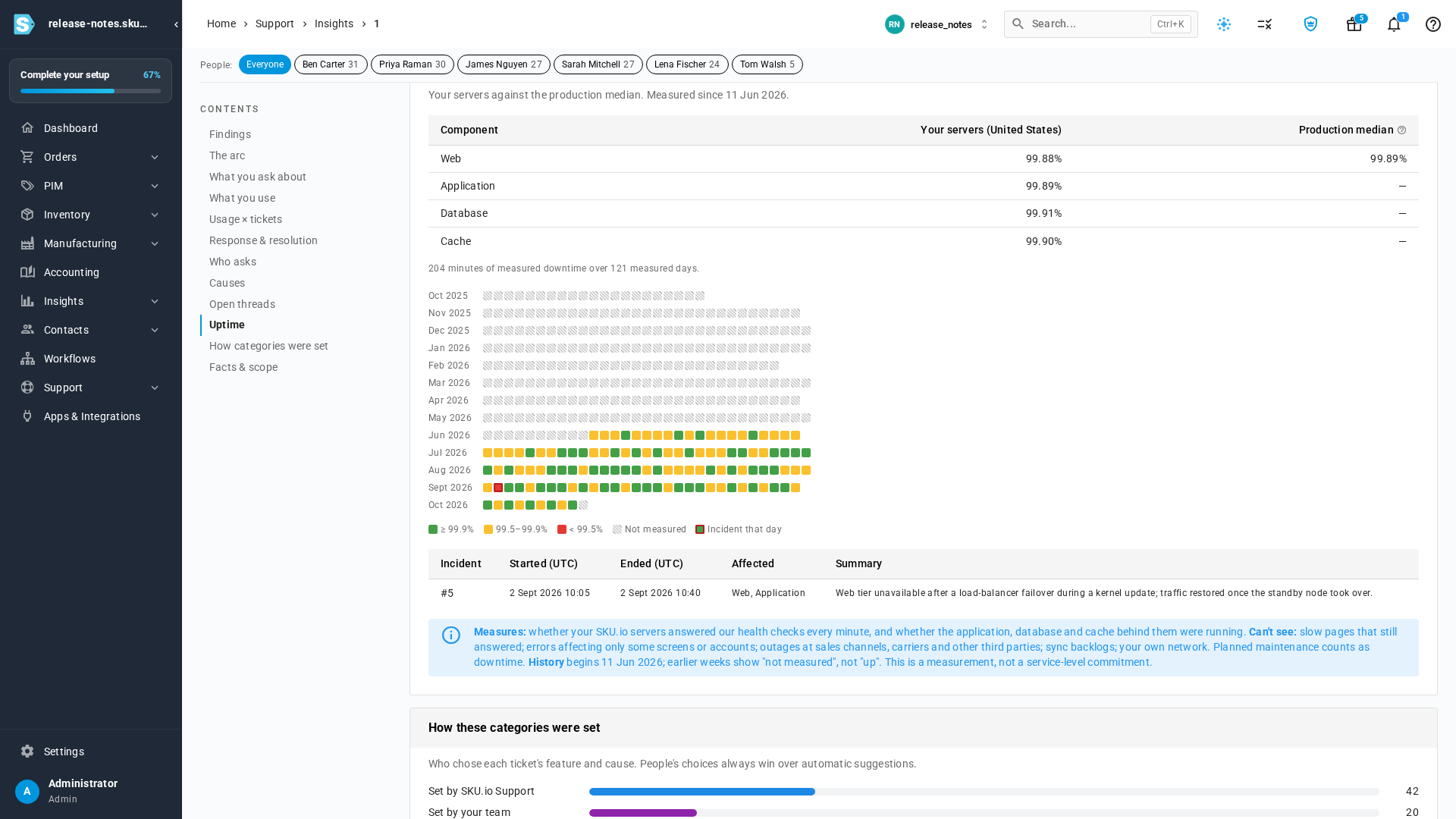Open the gift what's new icon

point(1354,24)
